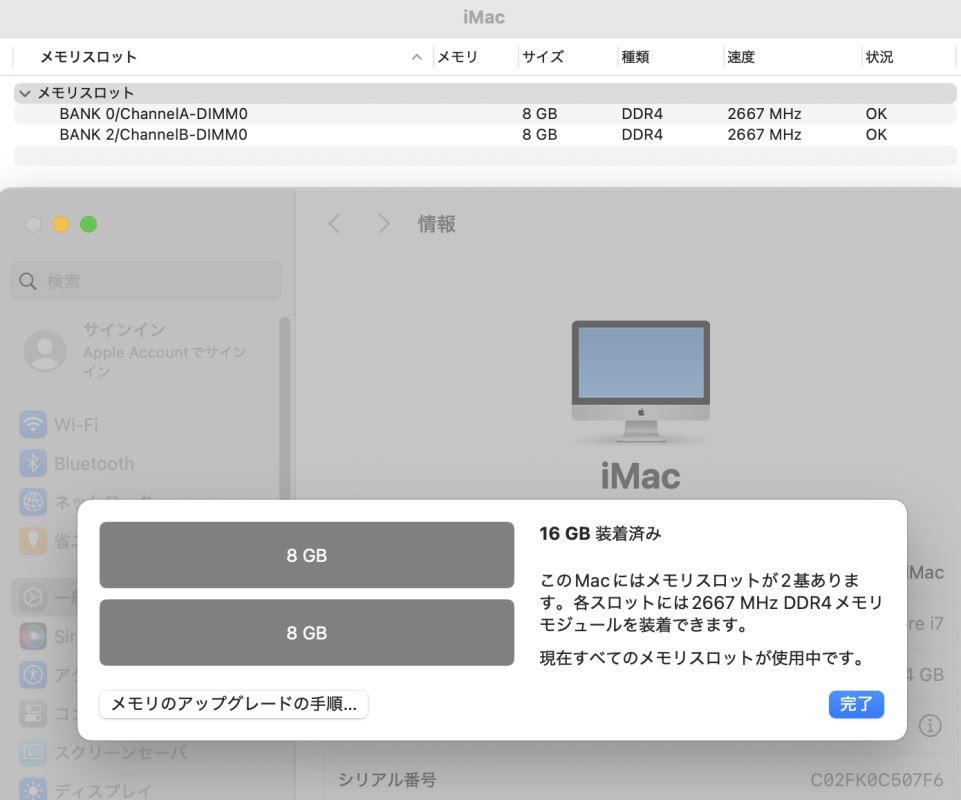961x800 pixels.
Task: Click the 検索 search field
Action: click(146, 281)
